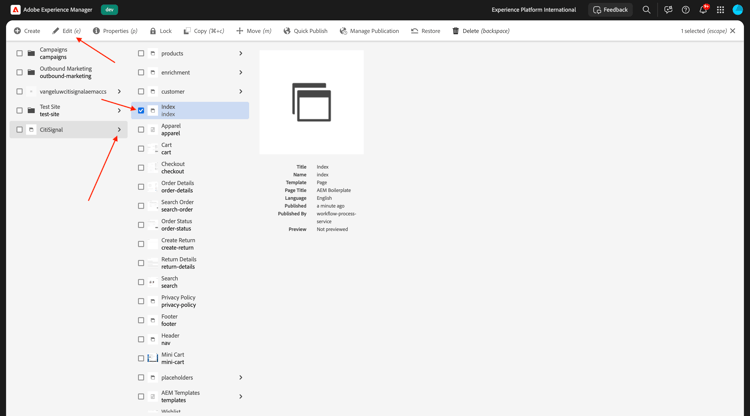Click the Properties info icon
This screenshot has width=750, height=416.
tap(96, 31)
